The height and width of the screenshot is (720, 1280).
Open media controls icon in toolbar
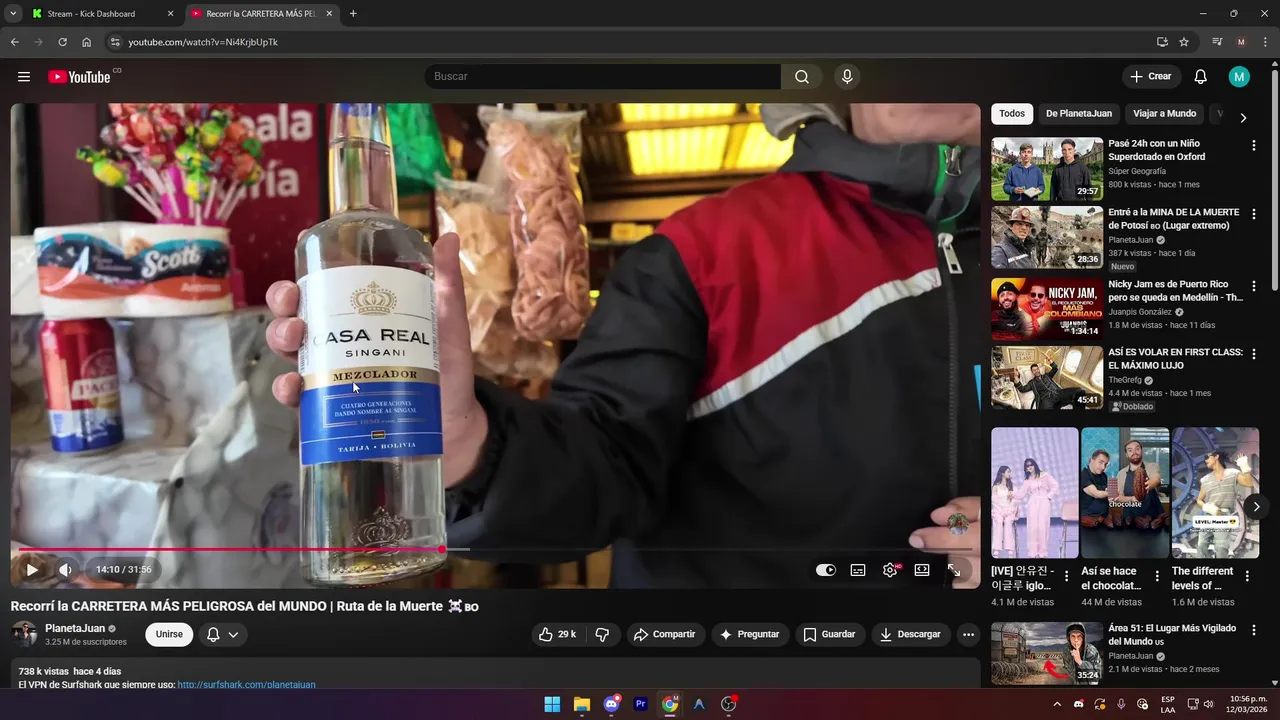click(1217, 42)
